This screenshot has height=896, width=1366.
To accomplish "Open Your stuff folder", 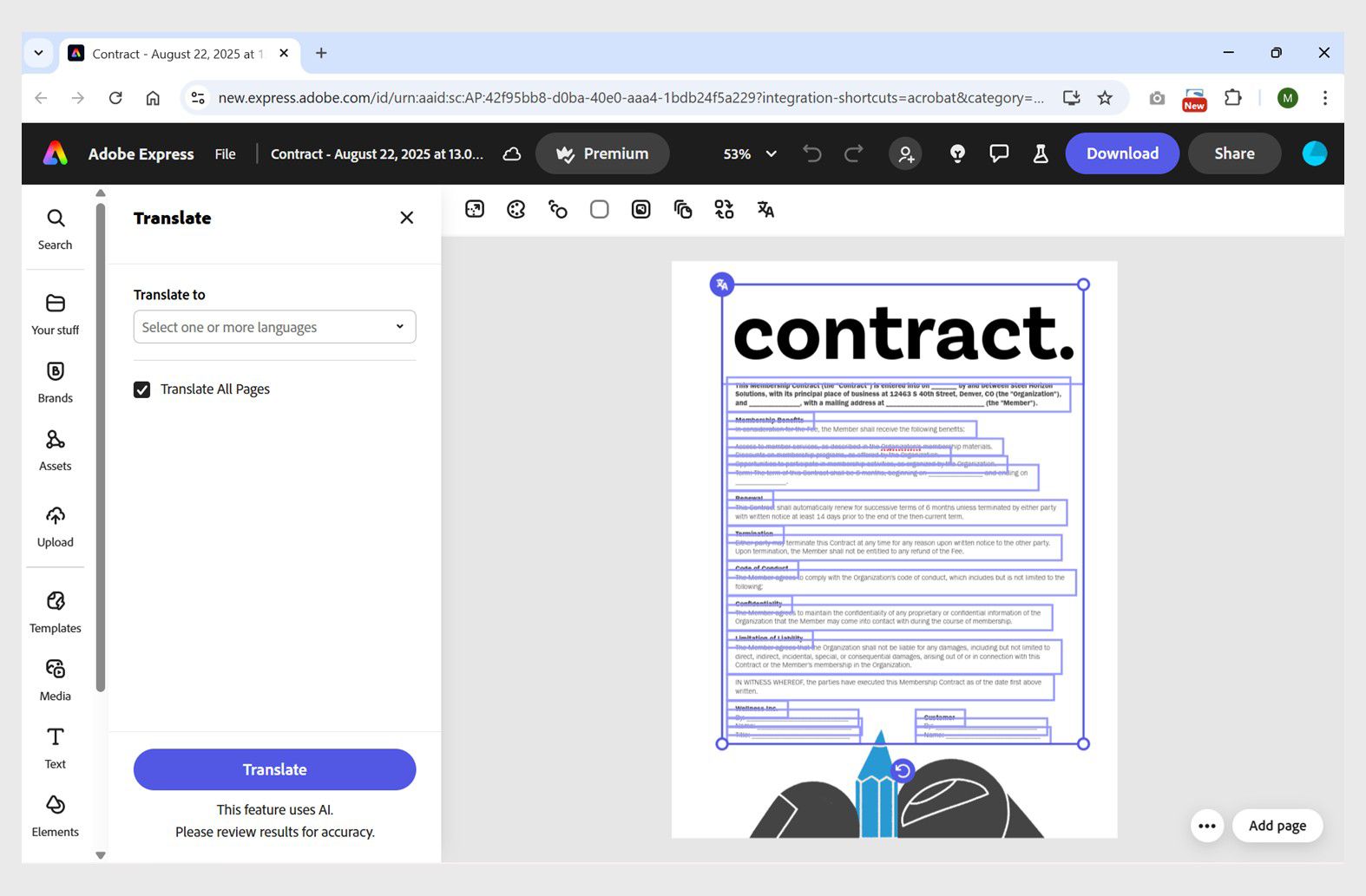I will [x=55, y=315].
